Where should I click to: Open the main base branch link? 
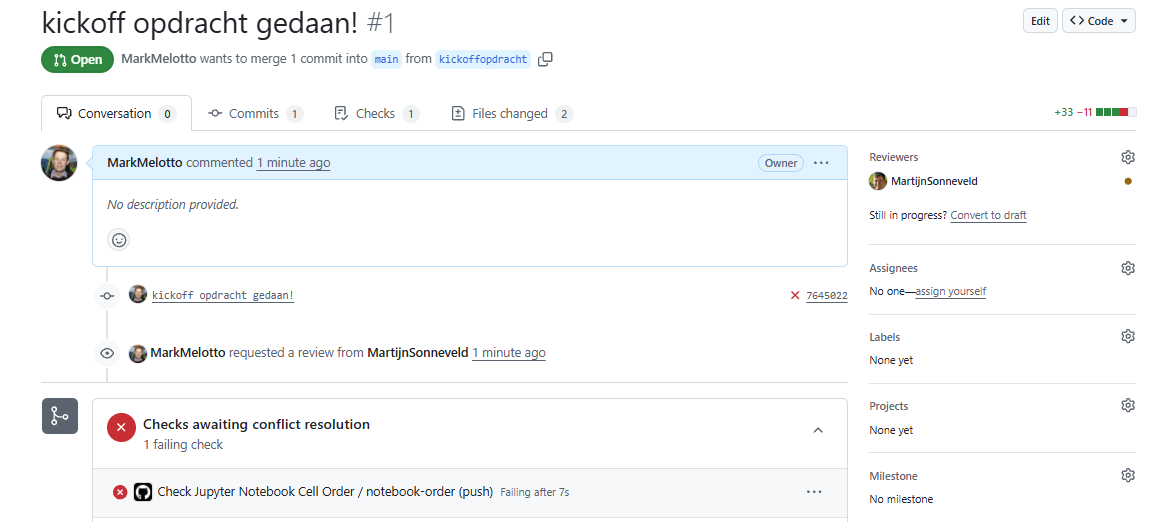386,59
